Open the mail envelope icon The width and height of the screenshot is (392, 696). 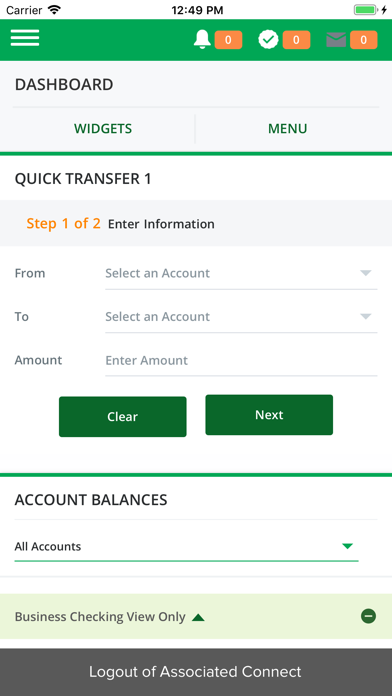click(x=336, y=40)
